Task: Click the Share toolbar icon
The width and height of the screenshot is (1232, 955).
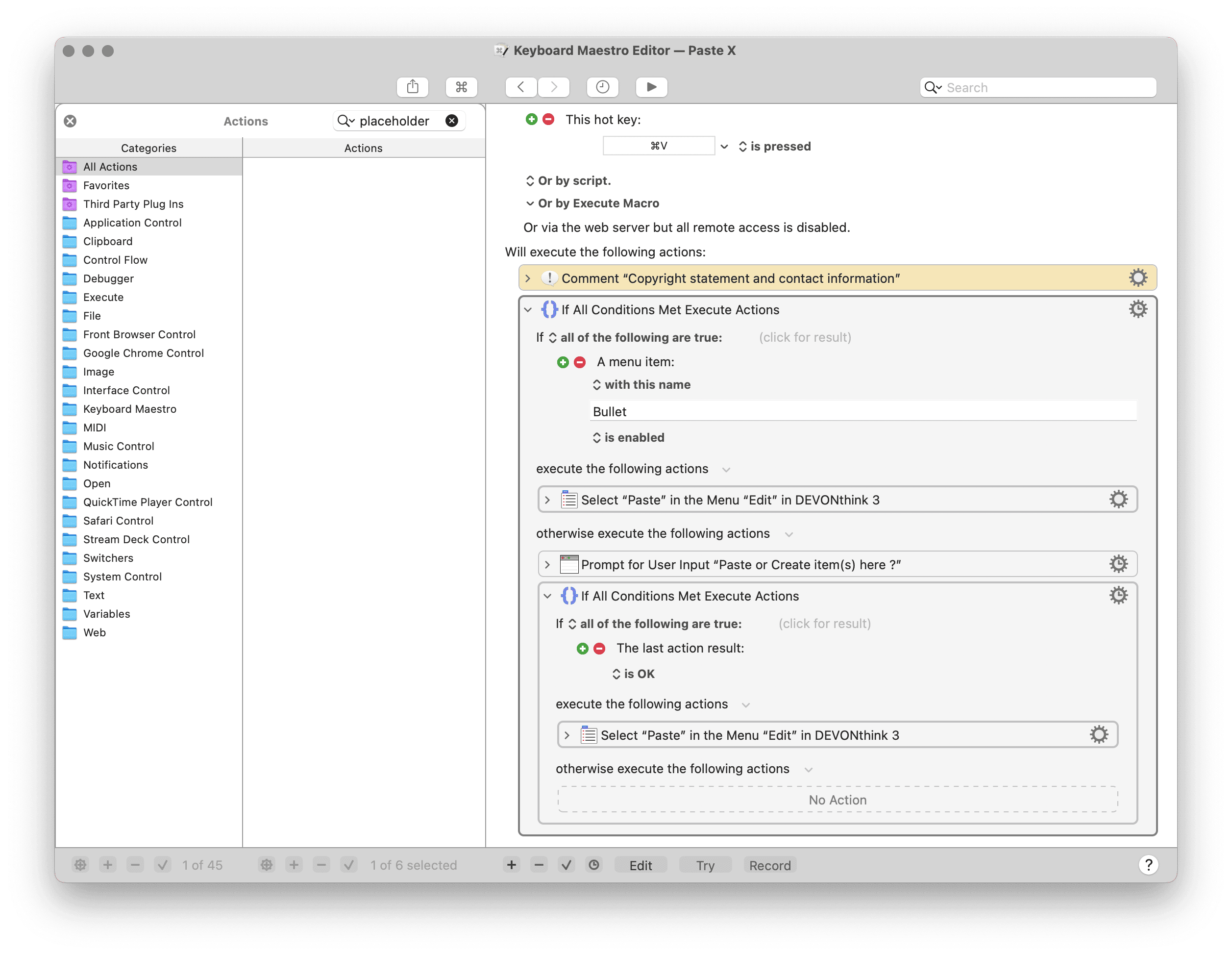Action: [412, 87]
